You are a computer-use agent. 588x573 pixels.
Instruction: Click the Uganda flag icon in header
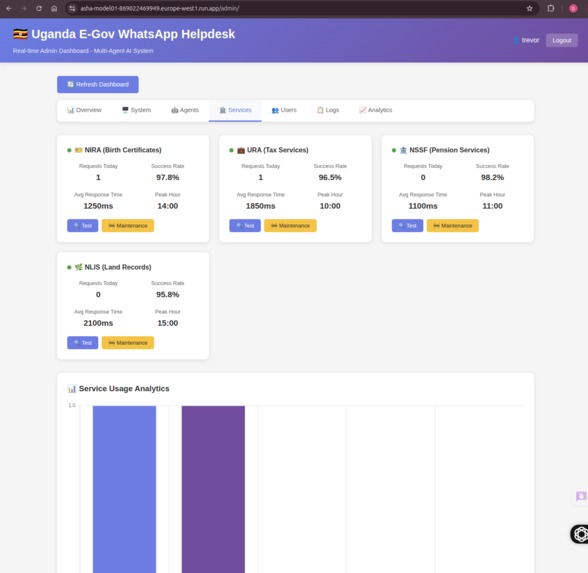pyautogui.click(x=20, y=34)
